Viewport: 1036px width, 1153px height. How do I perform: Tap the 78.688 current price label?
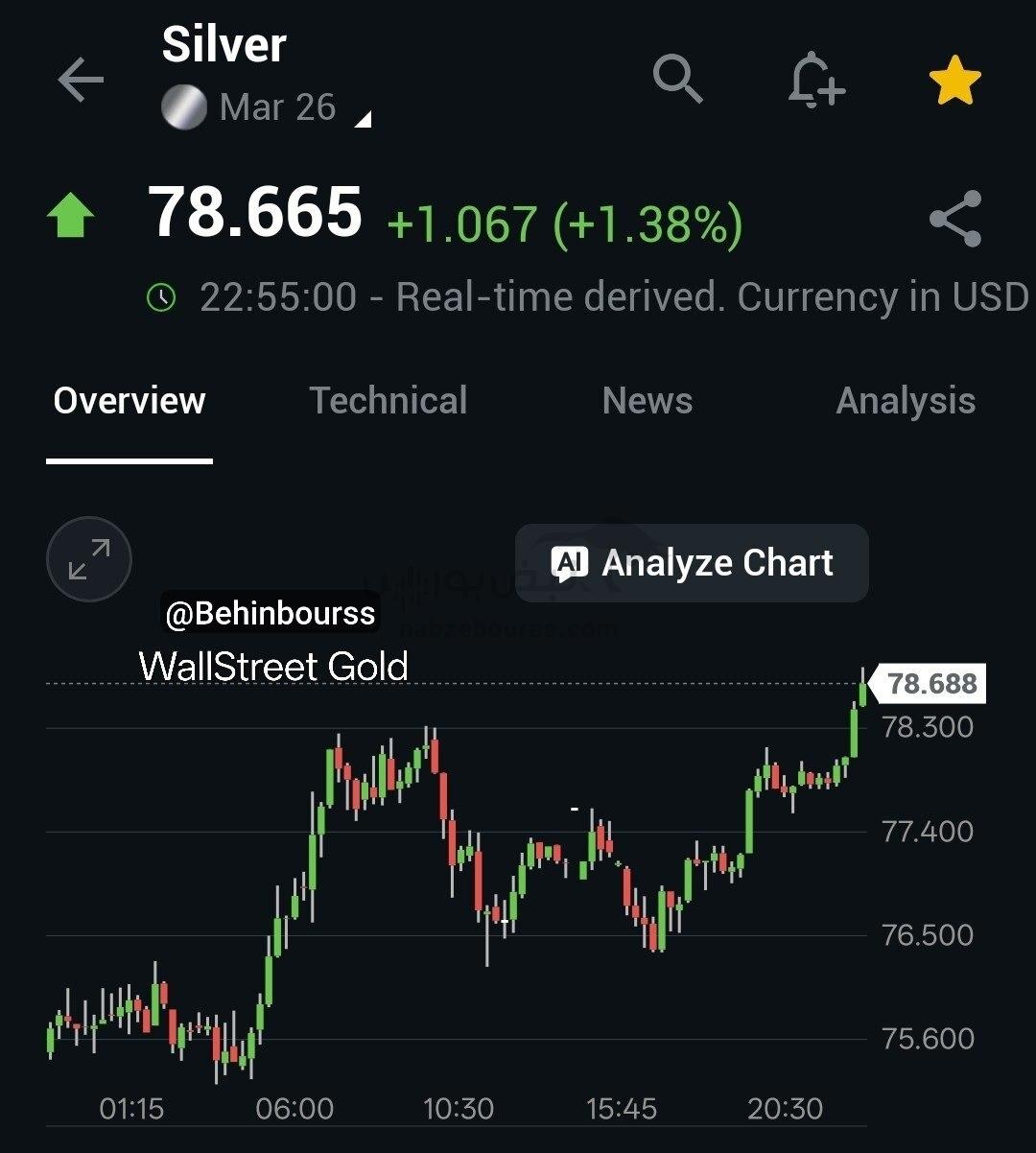pyautogui.click(x=930, y=684)
